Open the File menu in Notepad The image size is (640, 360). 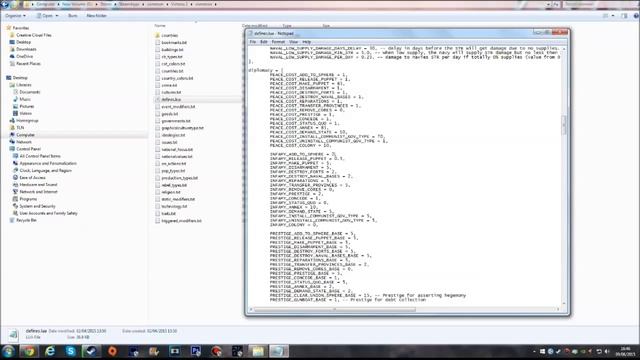[253, 42]
